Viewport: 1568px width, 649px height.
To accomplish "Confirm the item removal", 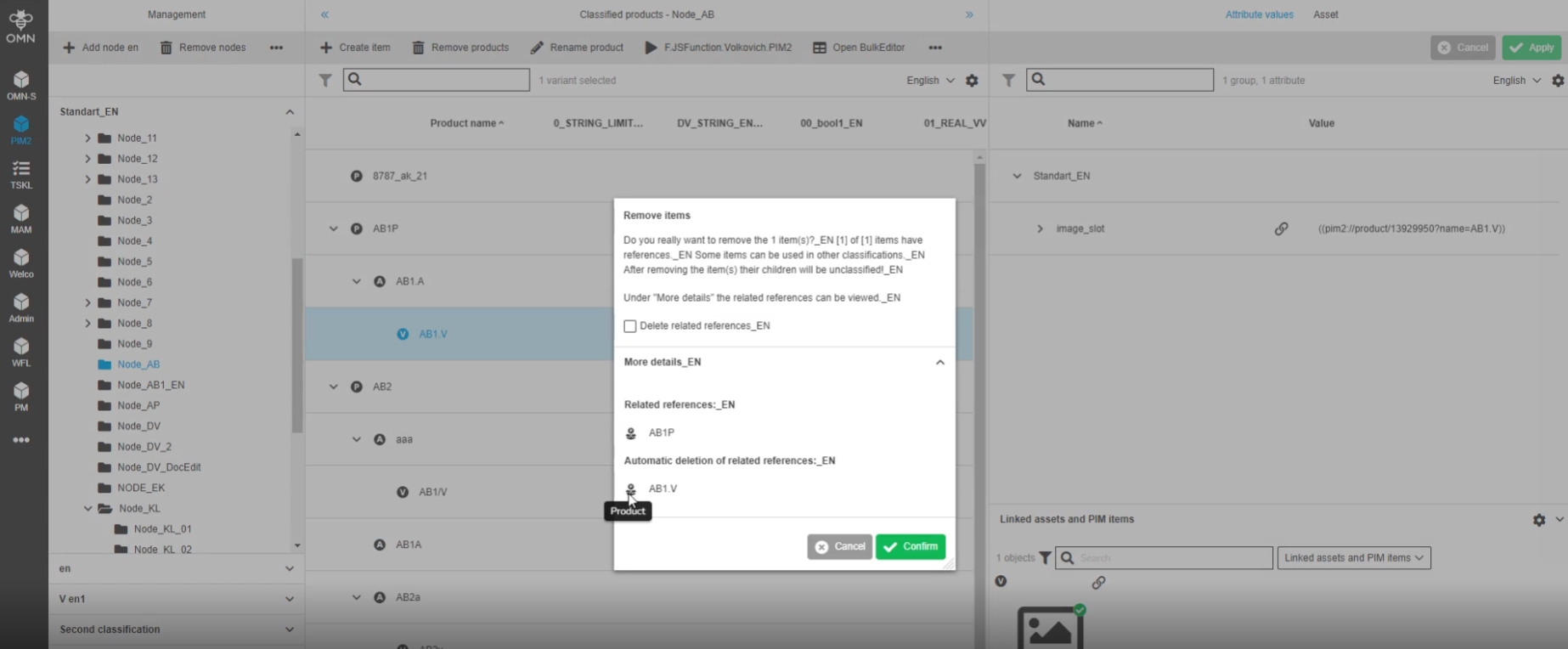I will pyautogui.click(x=910, y=546).
